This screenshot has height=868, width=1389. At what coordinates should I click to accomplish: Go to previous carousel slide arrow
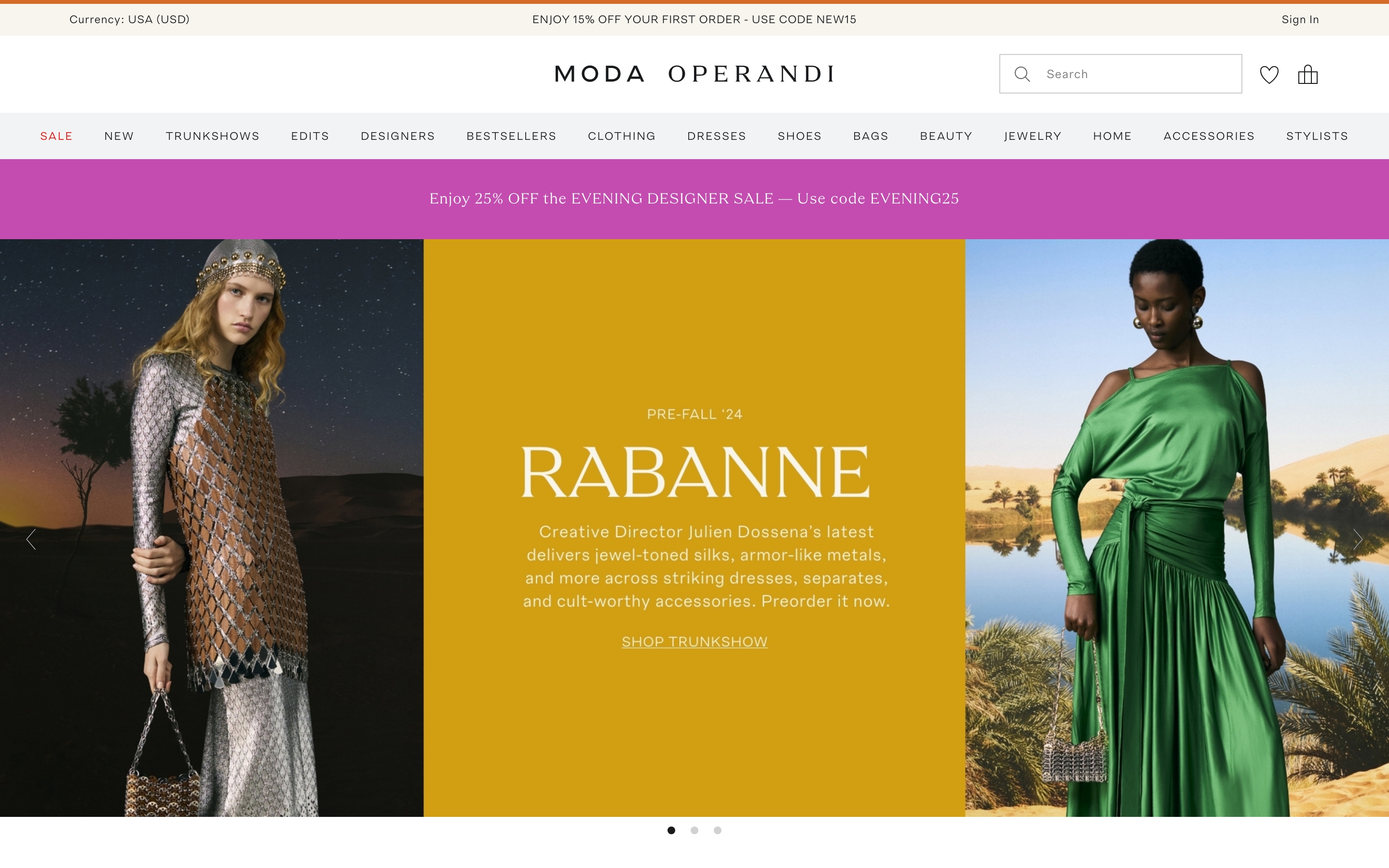(x=31, y=539)
